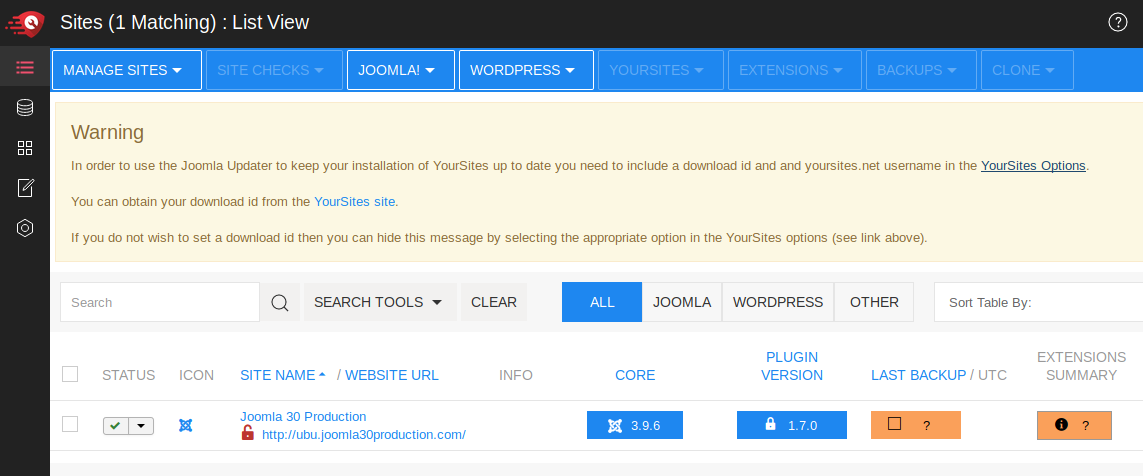The width and height of the screenshot is (1143, 476).
Task: Click the YourSites logo icon
Action: pos(25,23)
